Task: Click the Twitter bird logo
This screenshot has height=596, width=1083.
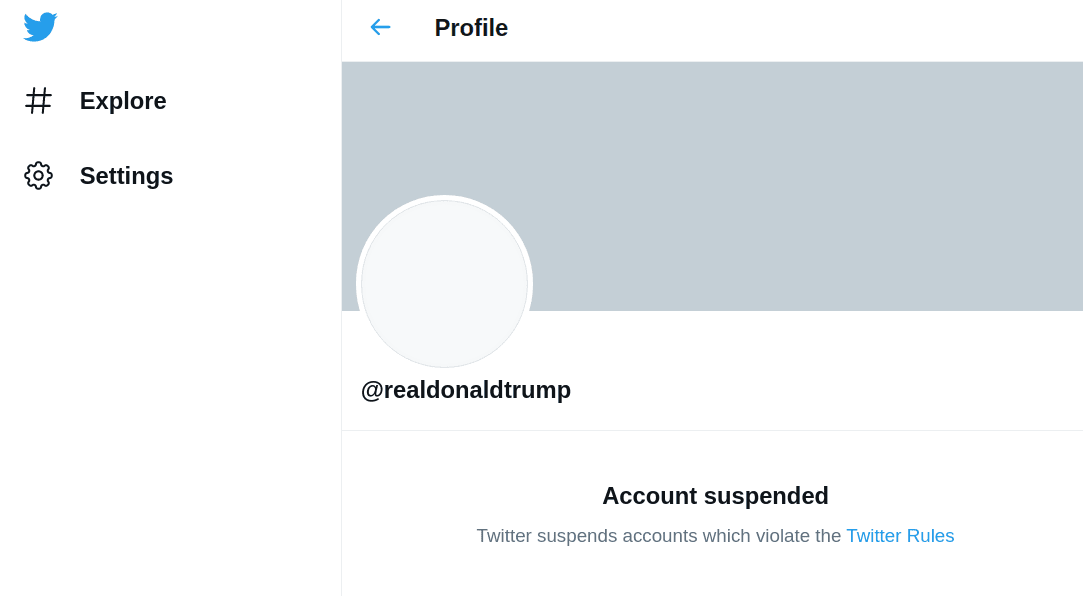Action: [x=40, y=27]
